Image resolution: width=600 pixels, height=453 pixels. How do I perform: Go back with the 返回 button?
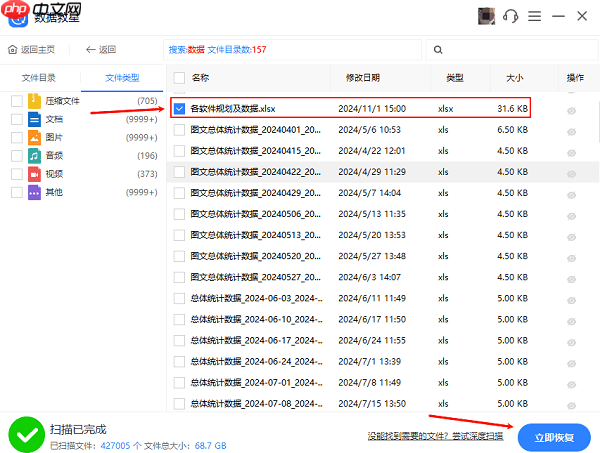(101, 50)
